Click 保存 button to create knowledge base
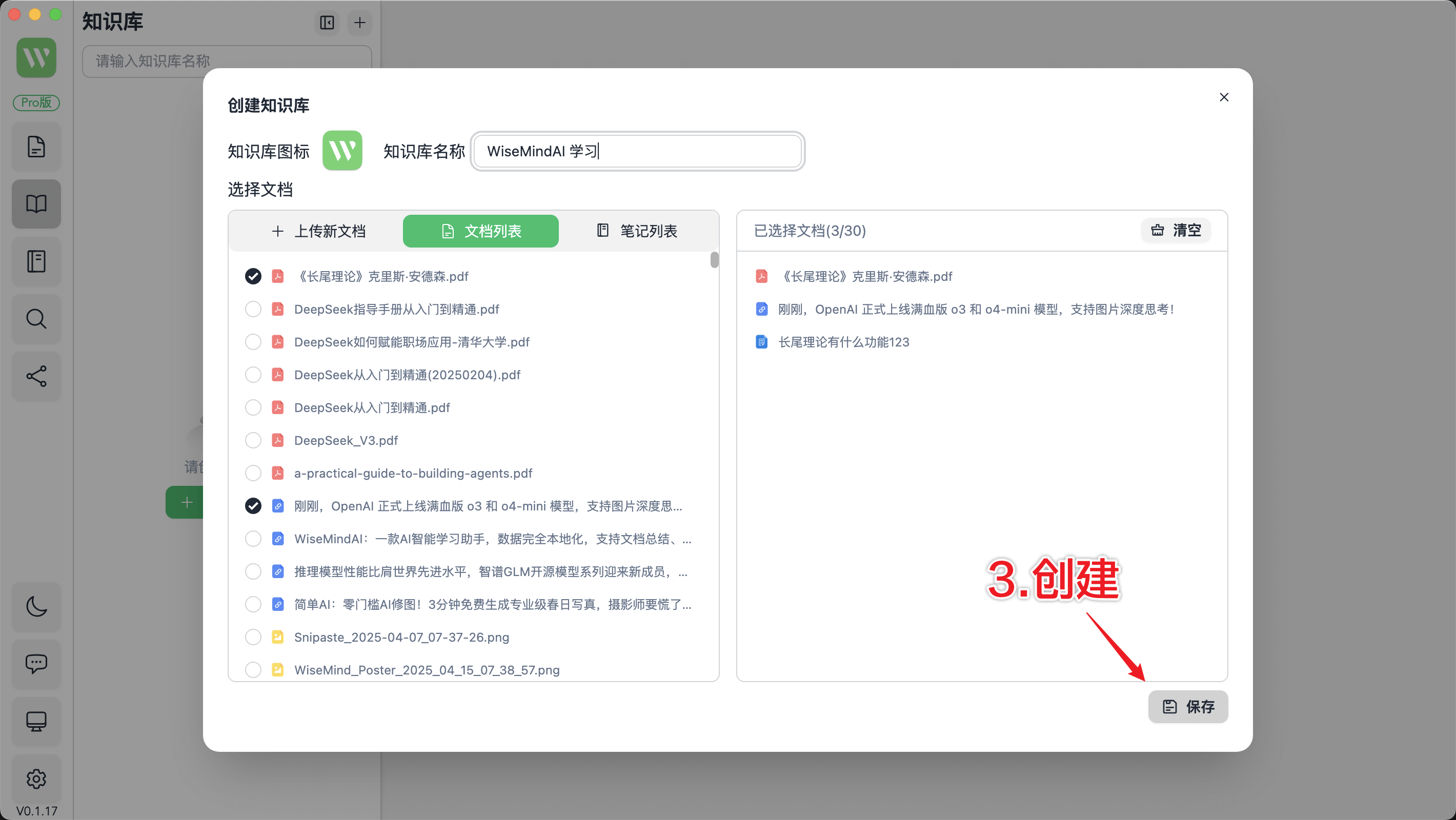1456x820 pixels. (1187, 706)
